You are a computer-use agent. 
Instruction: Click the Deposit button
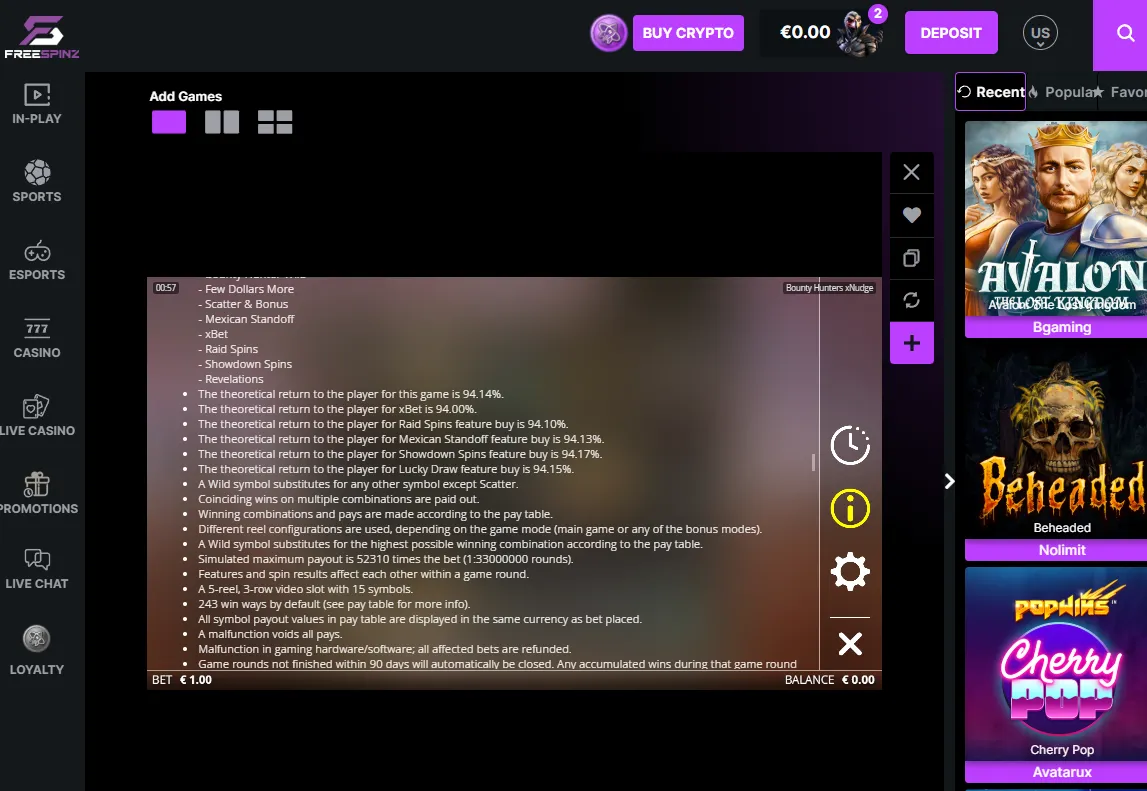pyautogui.click(x=951, y=33)
